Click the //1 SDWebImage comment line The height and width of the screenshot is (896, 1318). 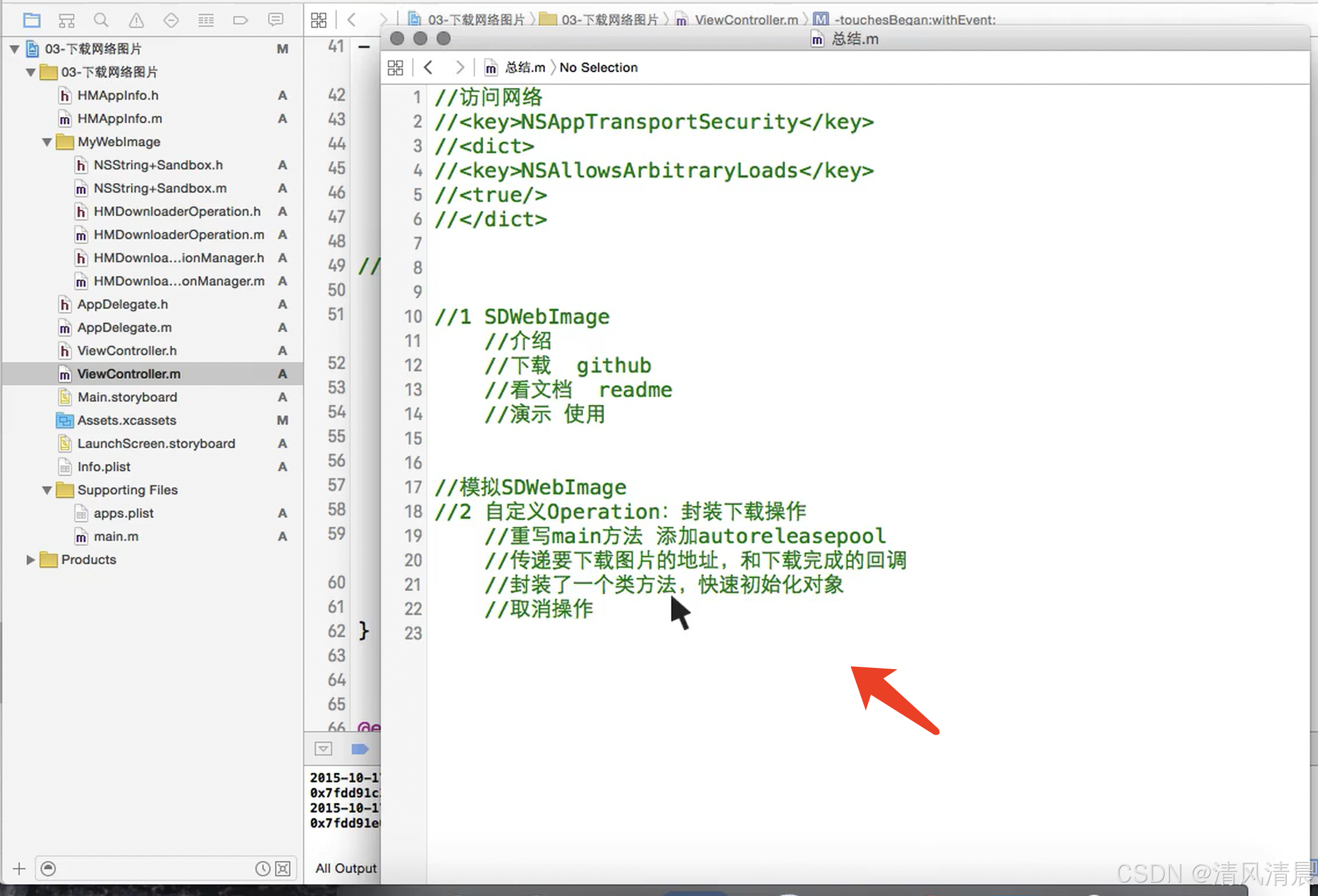point(522,317)
